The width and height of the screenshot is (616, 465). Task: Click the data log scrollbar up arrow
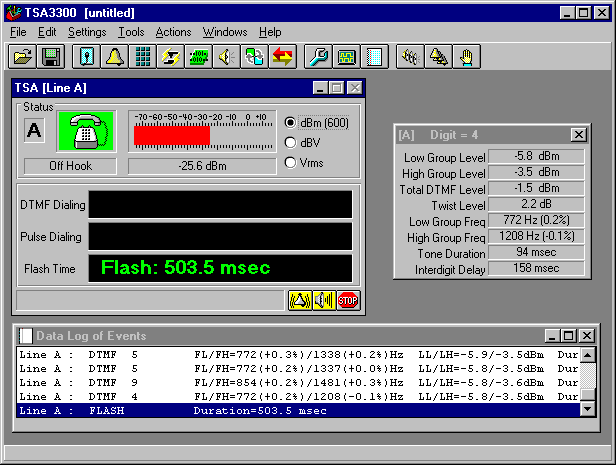tap(588, 355)
